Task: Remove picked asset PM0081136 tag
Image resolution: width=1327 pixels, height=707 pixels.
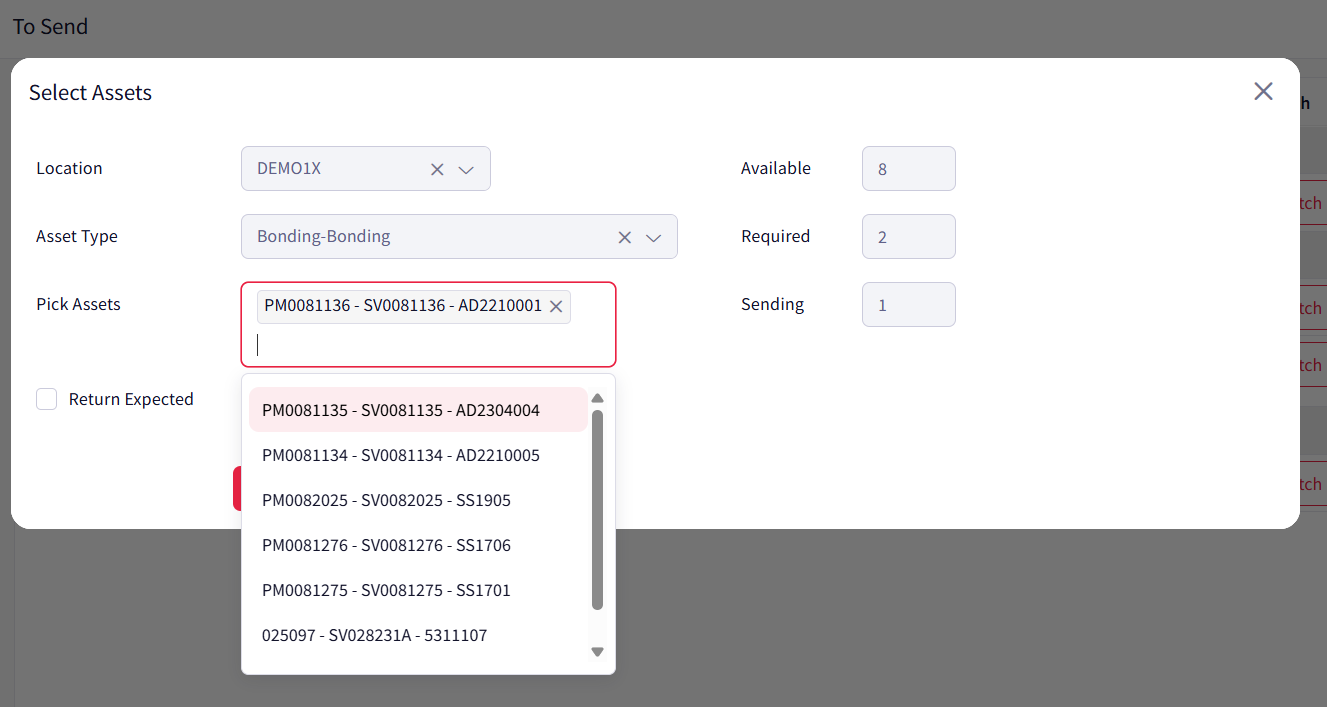Action: [556, 306]
